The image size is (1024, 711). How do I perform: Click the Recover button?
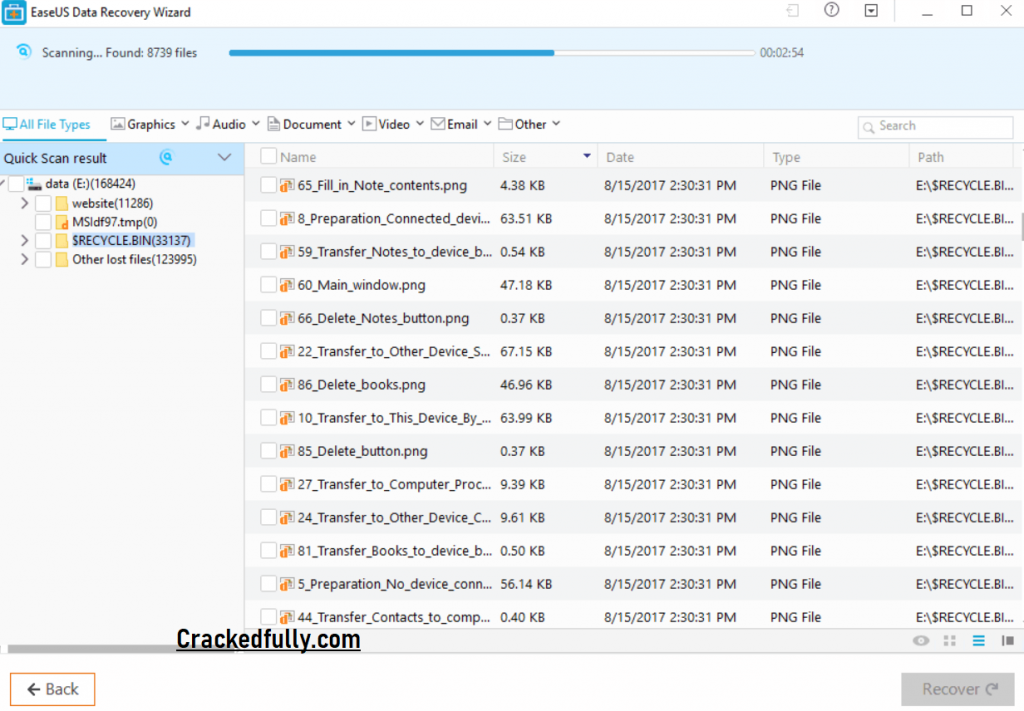(x=959, y=689)
